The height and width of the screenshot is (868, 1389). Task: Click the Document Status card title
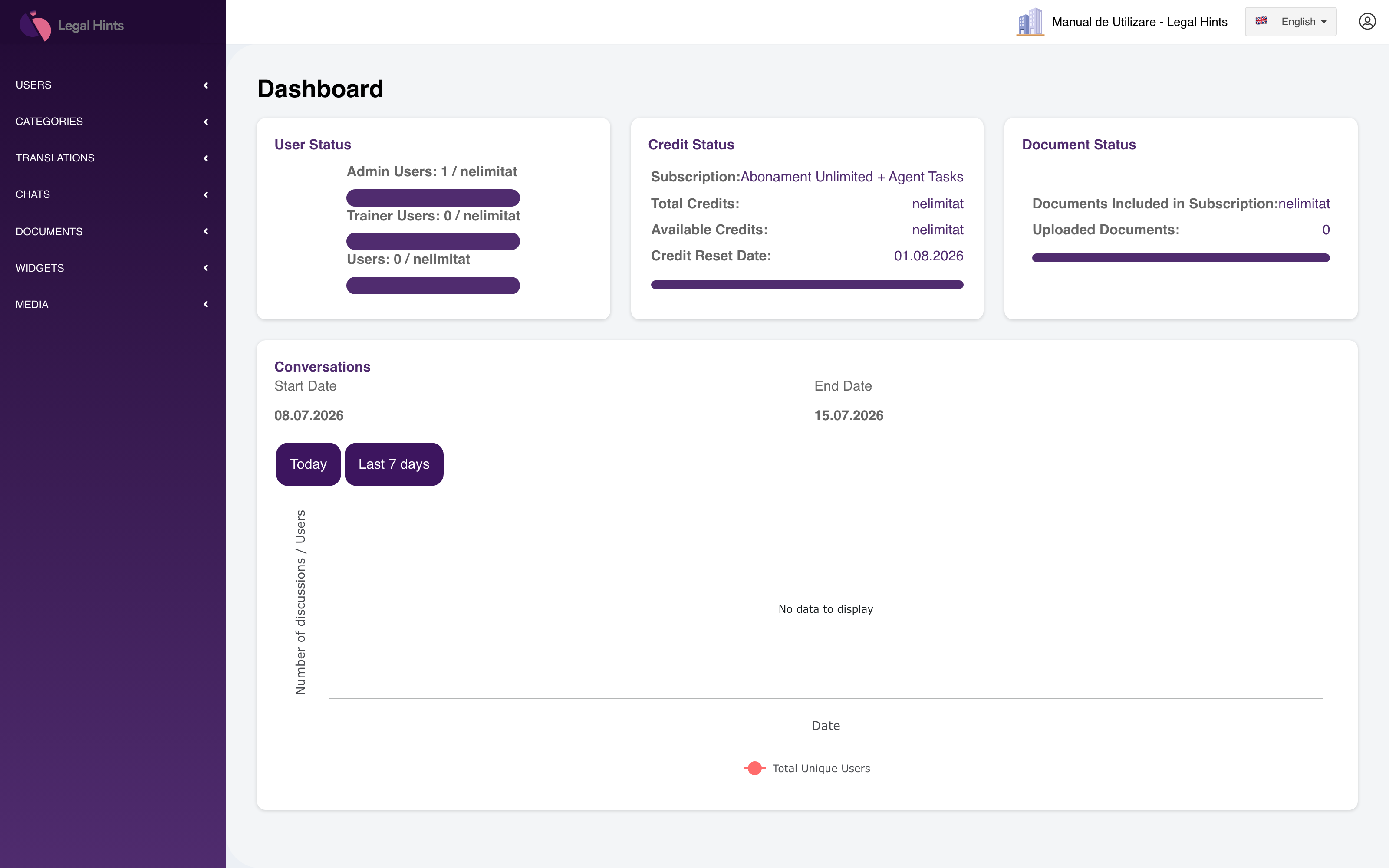tap(1079, 145)
